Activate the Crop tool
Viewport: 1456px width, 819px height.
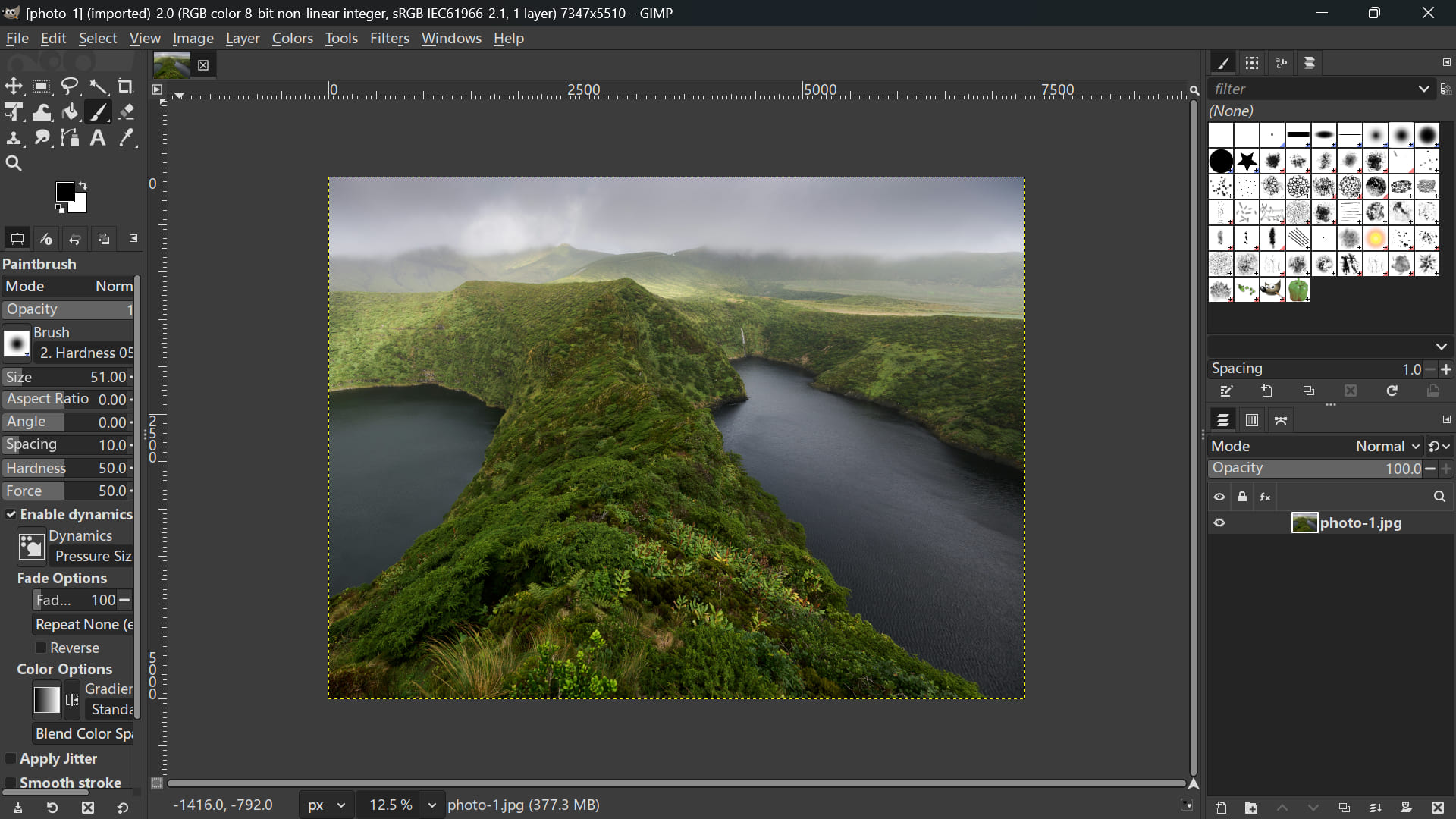126,86
